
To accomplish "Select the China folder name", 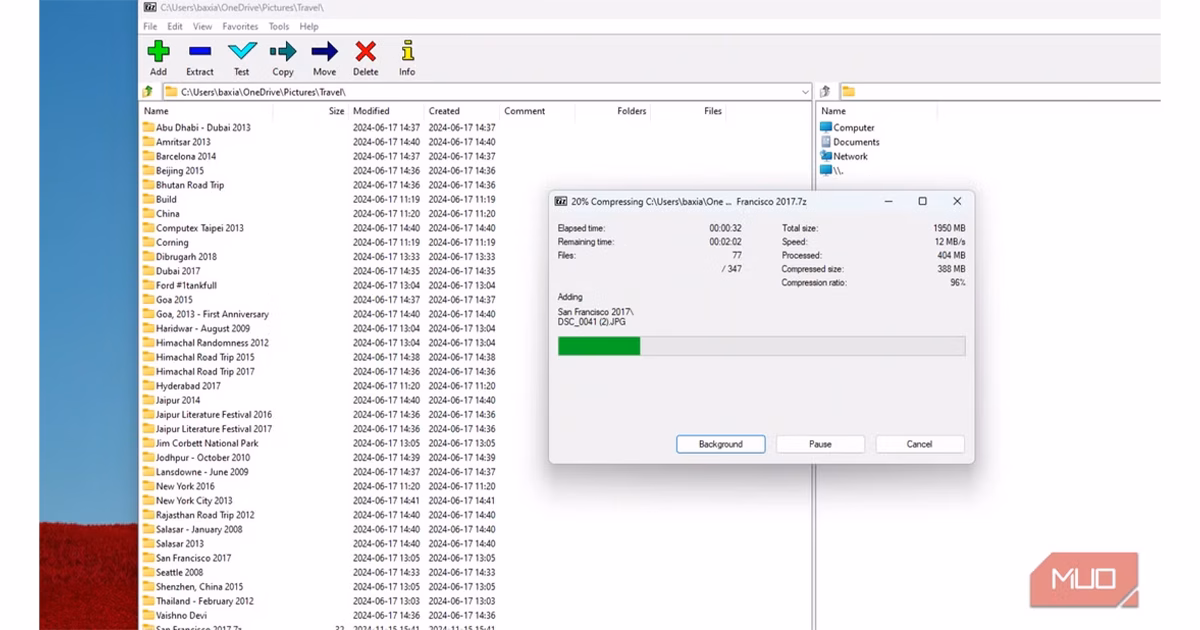I will click(168, 214).
